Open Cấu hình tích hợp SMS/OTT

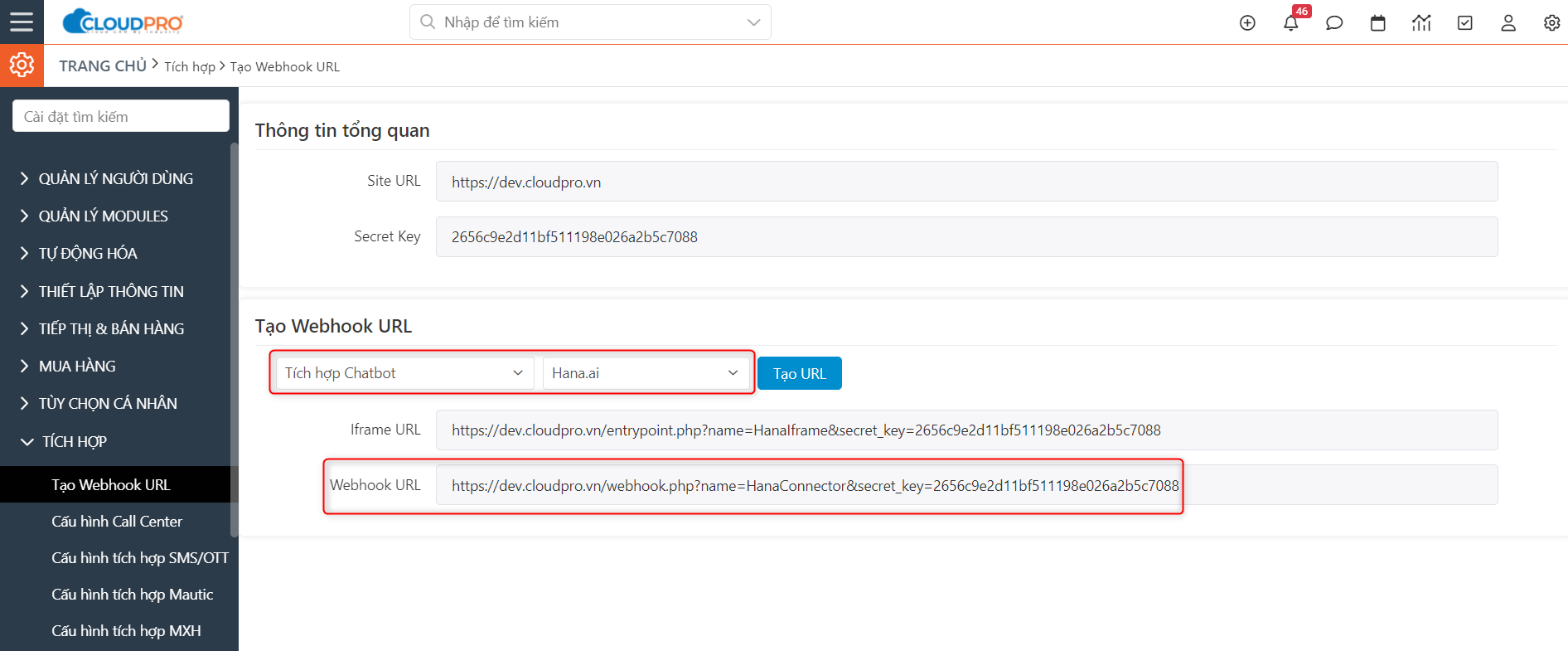(139, 557)
